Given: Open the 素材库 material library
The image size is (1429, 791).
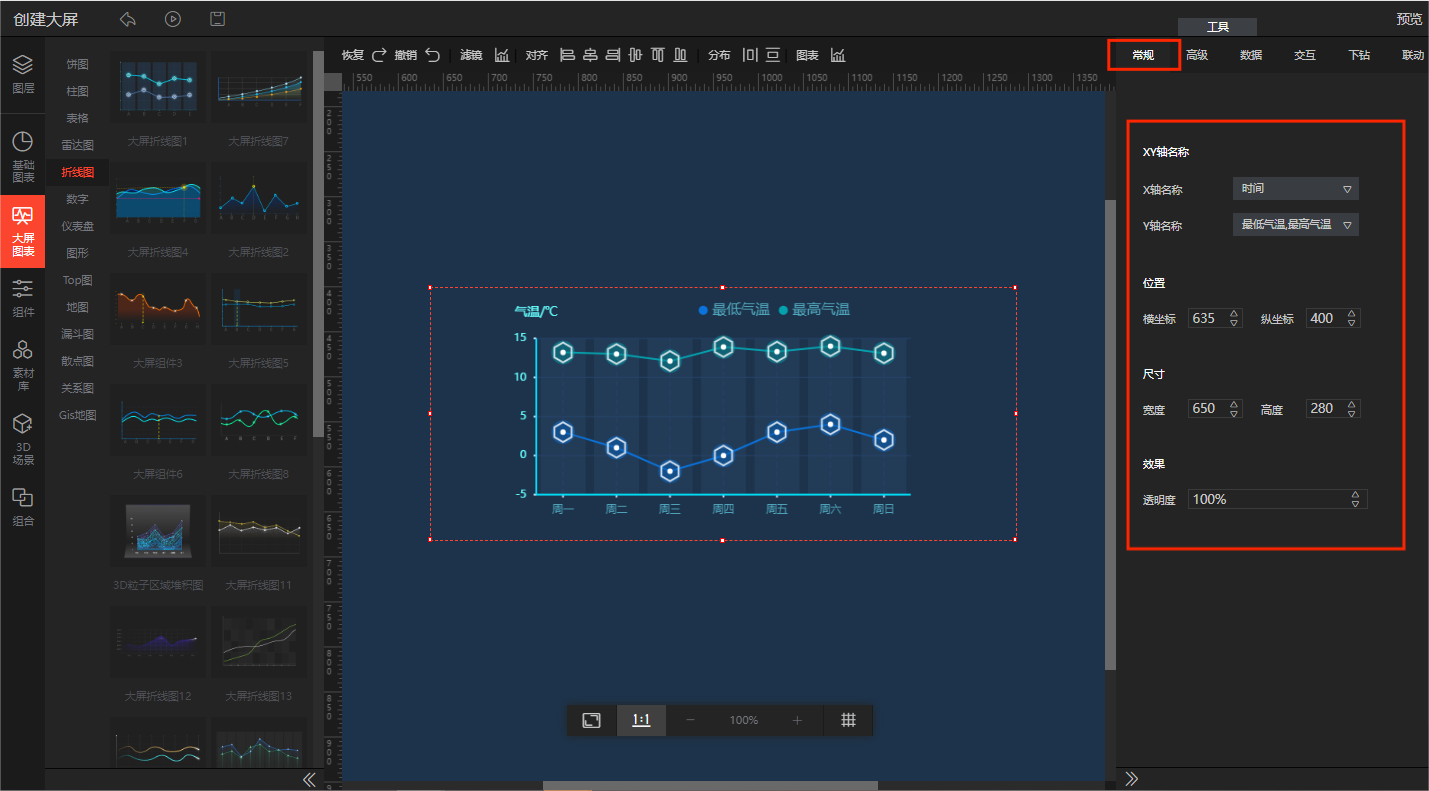Looking at the screenshot, I should click(22, 361).
